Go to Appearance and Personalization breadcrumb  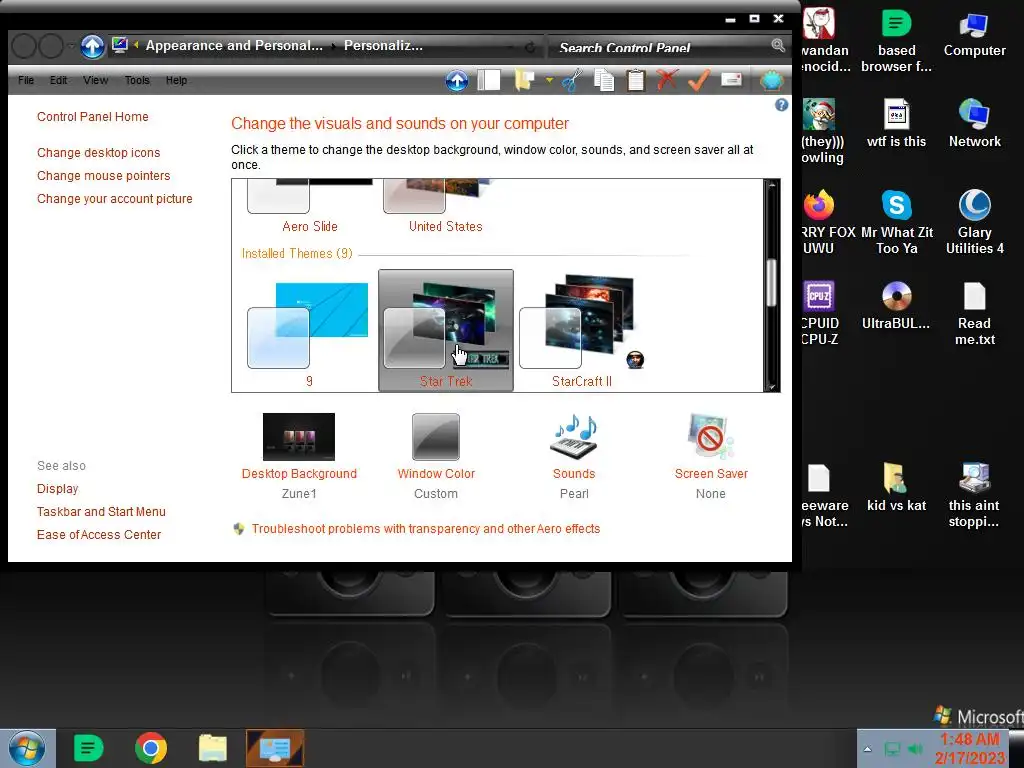234,46
